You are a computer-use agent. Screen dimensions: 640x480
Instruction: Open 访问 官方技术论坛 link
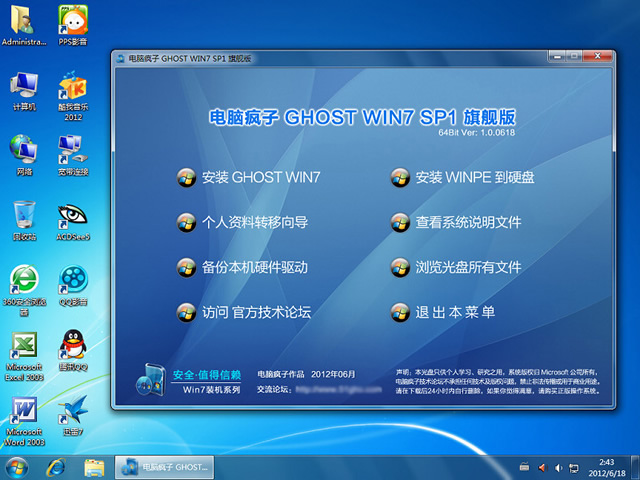pos(256,312)
